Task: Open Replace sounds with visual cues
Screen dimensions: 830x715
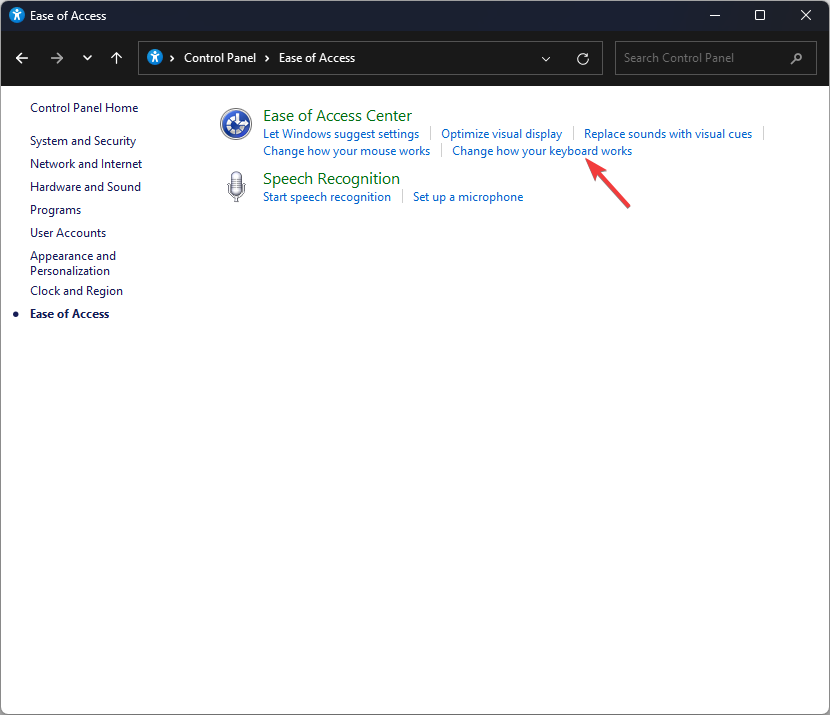Action: point(667,134)
